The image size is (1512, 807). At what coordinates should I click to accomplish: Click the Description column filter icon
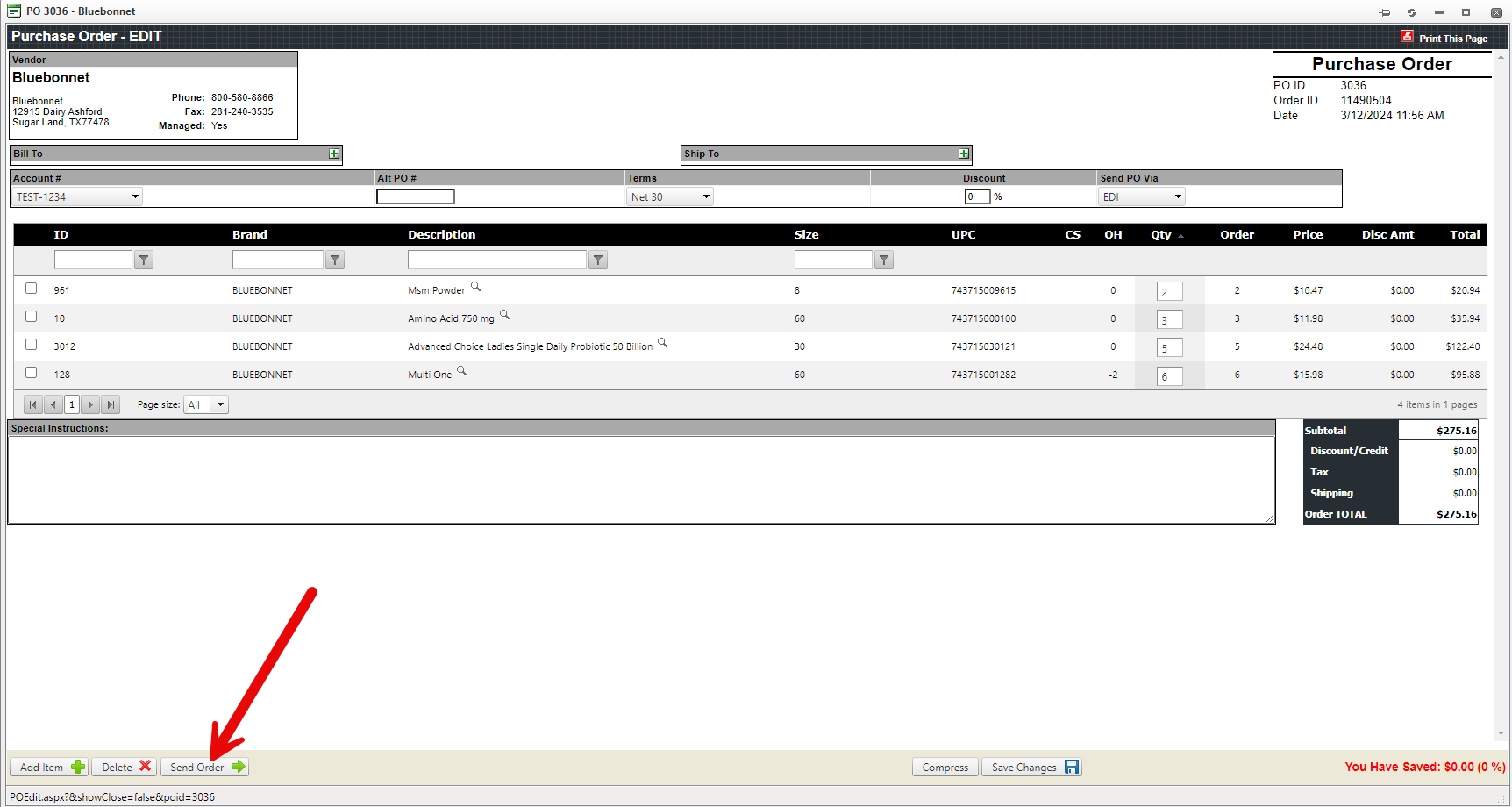pyautogui.click(x=598, y=260)
